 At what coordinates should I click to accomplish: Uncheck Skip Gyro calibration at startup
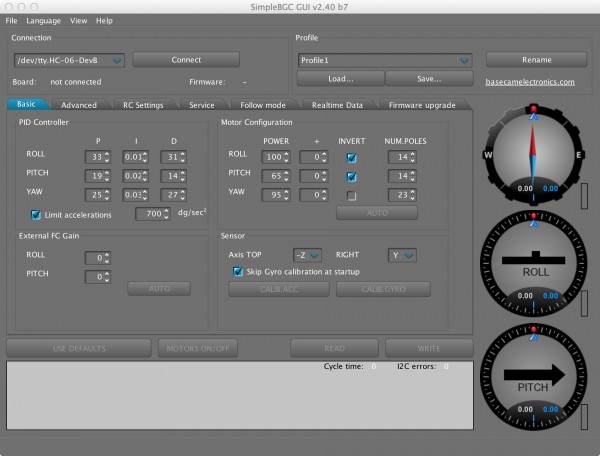tap(238, 271)
